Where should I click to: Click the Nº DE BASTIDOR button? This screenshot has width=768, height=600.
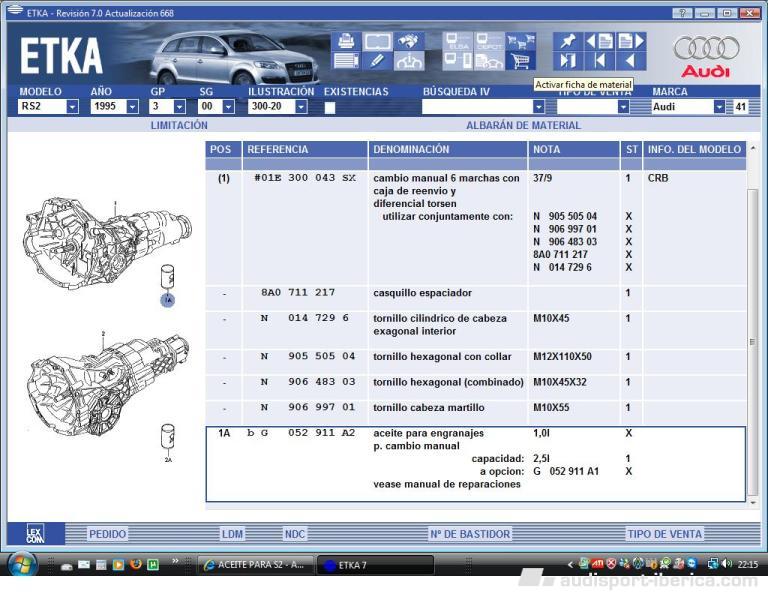[x=470, y=534]
